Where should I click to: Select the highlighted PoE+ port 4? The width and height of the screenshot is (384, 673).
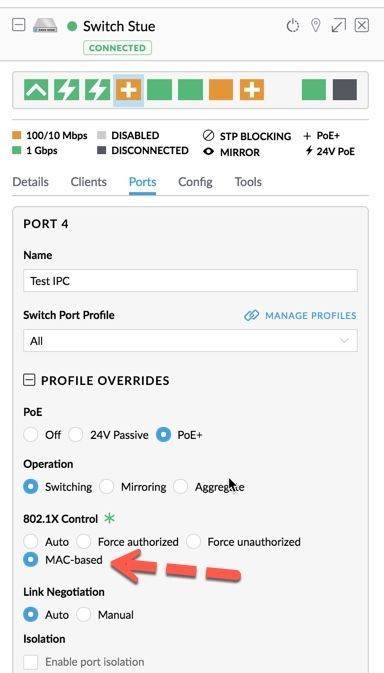point(128,90)
